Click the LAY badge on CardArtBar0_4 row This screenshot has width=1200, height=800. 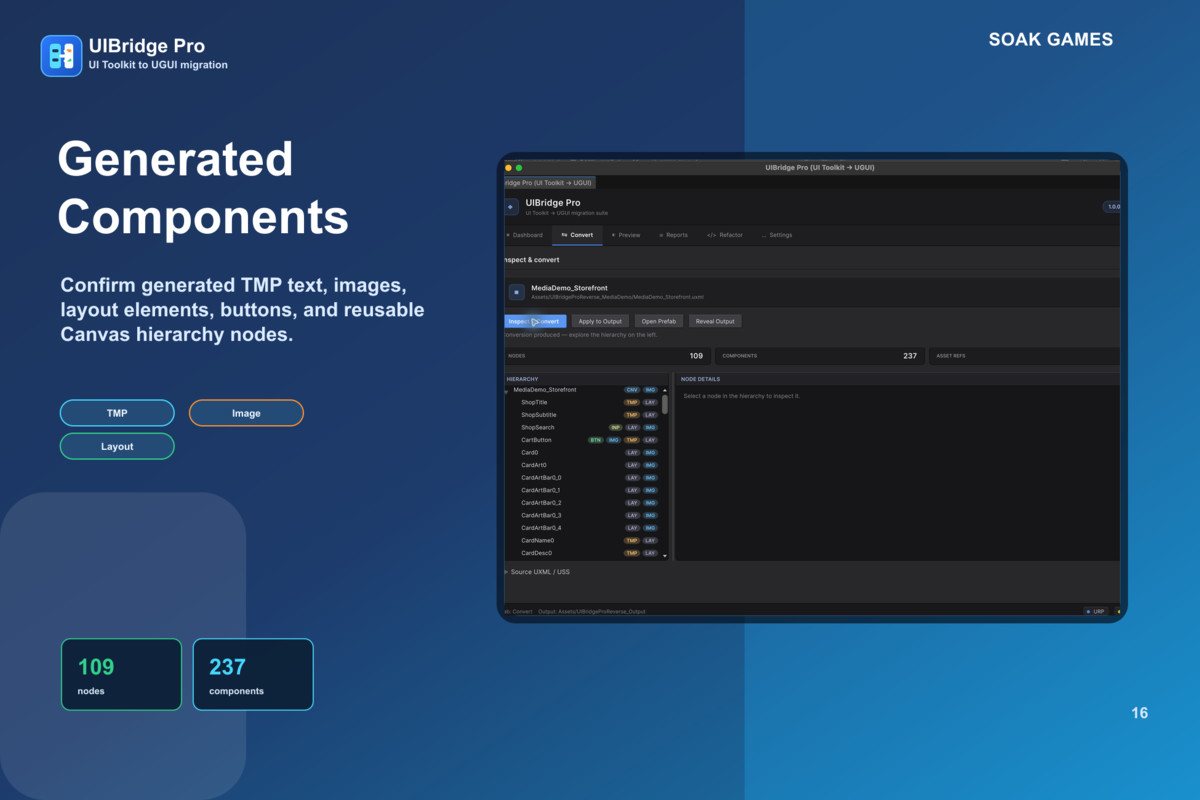tap(632, 528)
